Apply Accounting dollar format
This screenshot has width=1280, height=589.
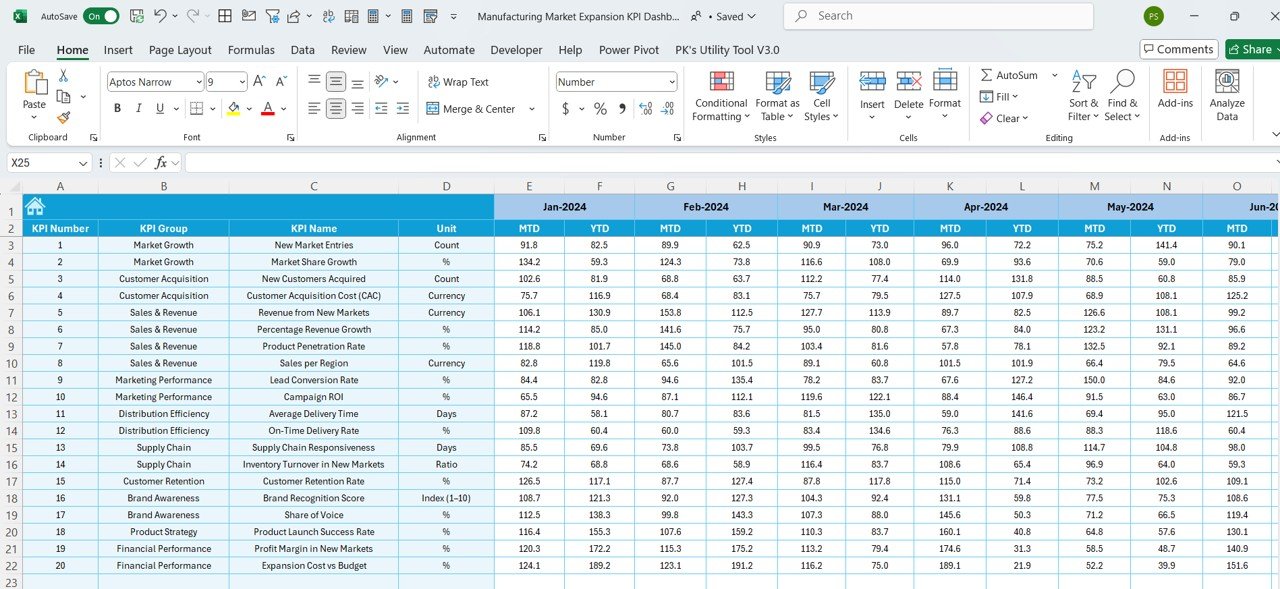pos(565,108)
